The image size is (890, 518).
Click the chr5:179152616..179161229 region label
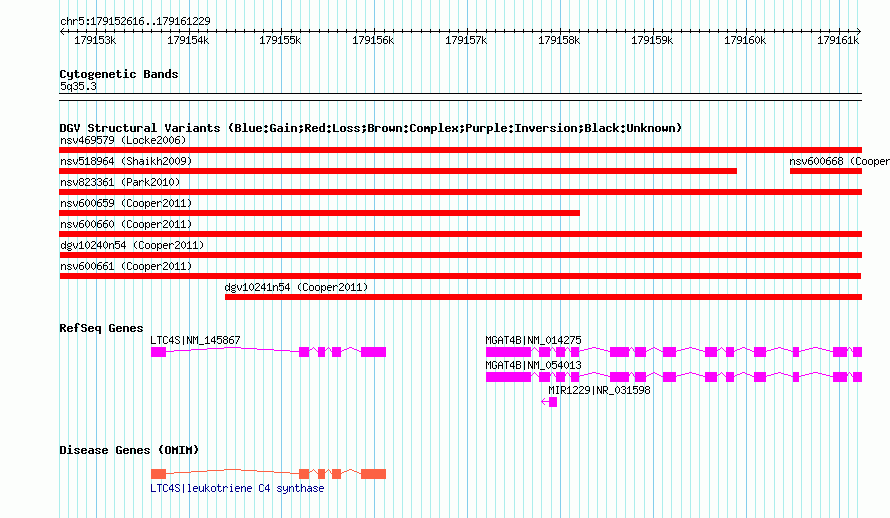click(135, 21)
